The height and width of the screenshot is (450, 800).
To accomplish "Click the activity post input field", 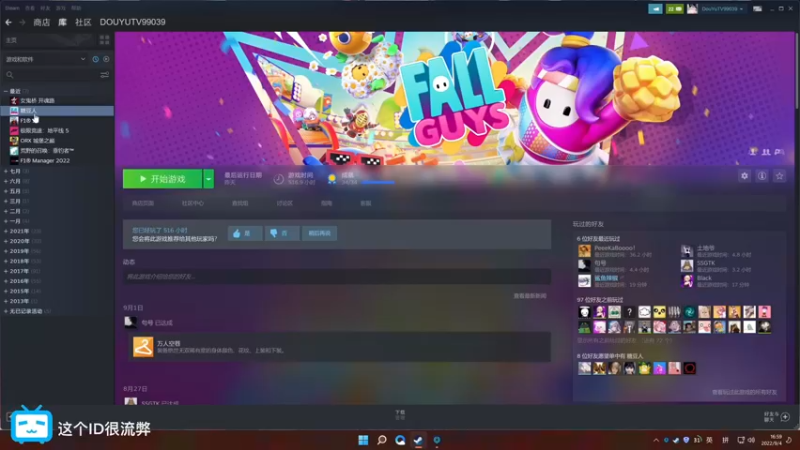I will point(337,277).
